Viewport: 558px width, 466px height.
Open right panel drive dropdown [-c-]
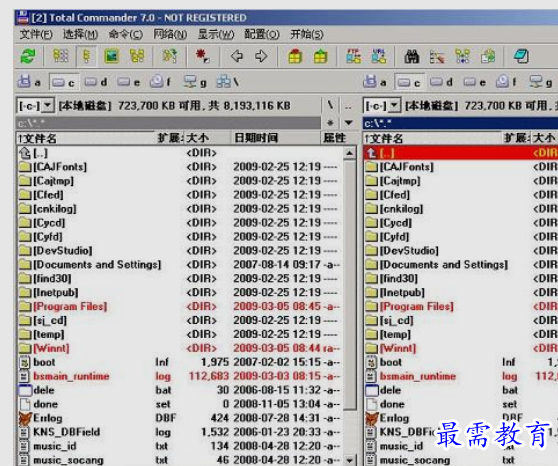382,105
